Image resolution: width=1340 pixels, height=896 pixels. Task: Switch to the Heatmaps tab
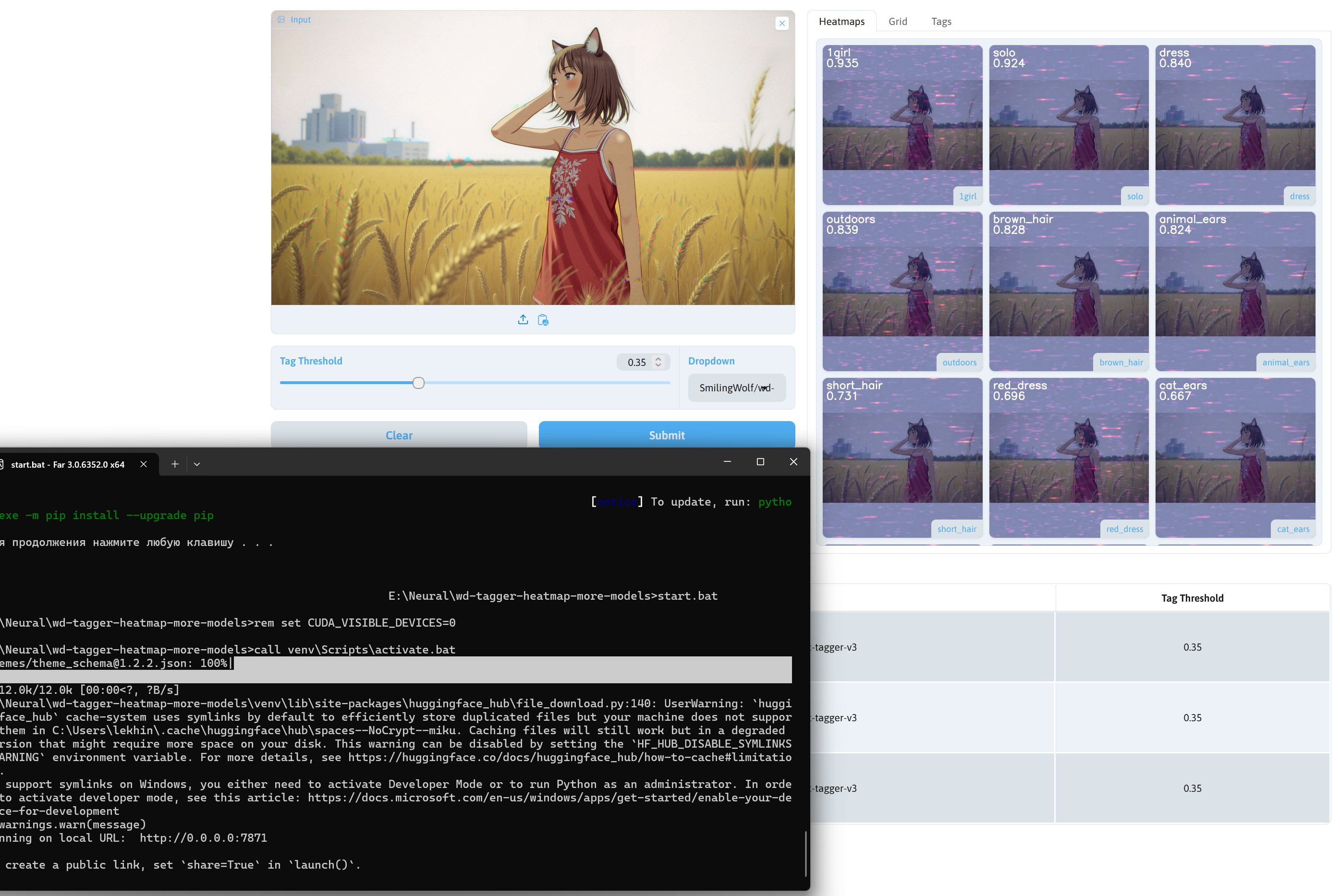tap(841, 22)
